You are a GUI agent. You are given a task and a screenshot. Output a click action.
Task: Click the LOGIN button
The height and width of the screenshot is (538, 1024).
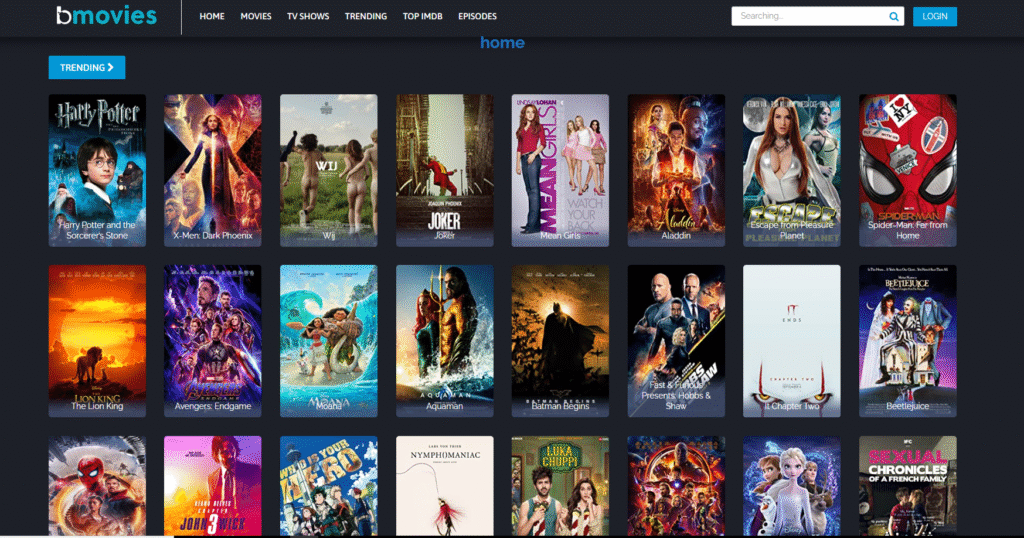pyautogui.click(x=935, y=16)
